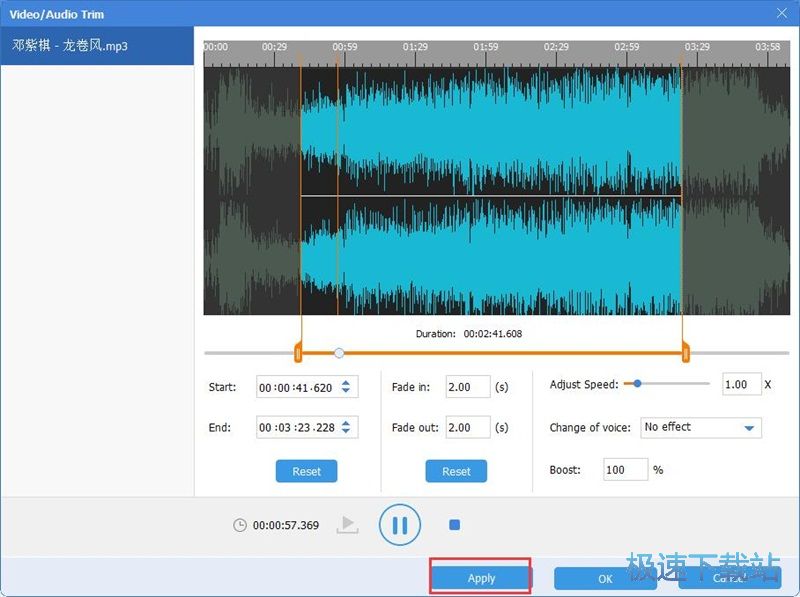Click the 01:59 mark on the timeline ruler
Image resolution: width=800 pixels, height=597 pixels.
pyautogui.click(x=485, y=46)
